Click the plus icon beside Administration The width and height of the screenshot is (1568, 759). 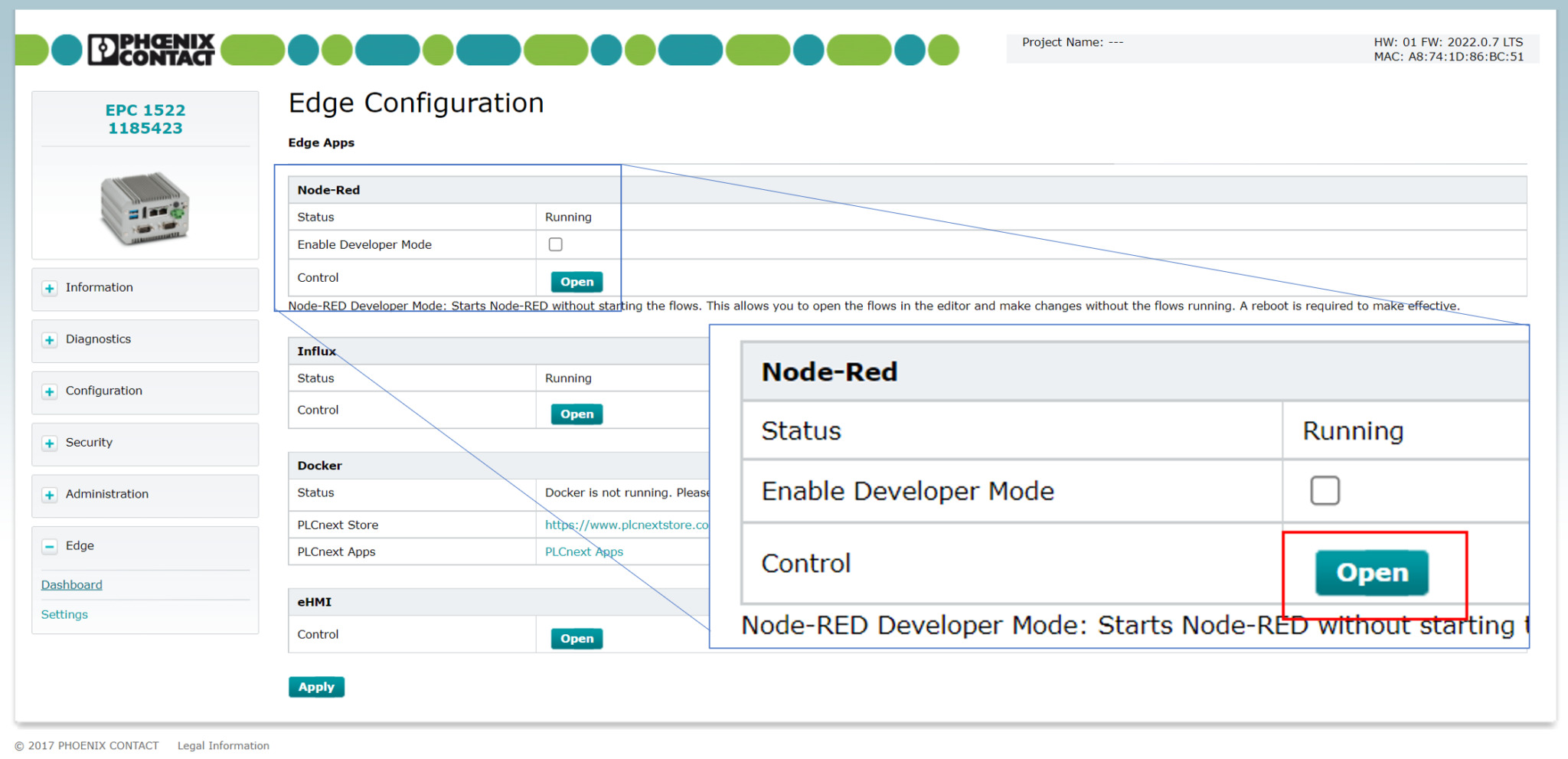50,495
